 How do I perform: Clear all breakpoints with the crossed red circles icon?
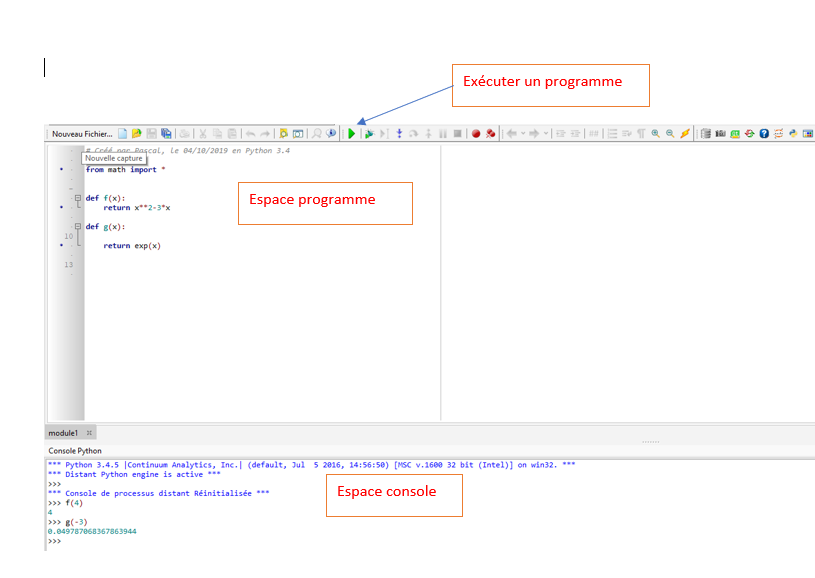490,134
